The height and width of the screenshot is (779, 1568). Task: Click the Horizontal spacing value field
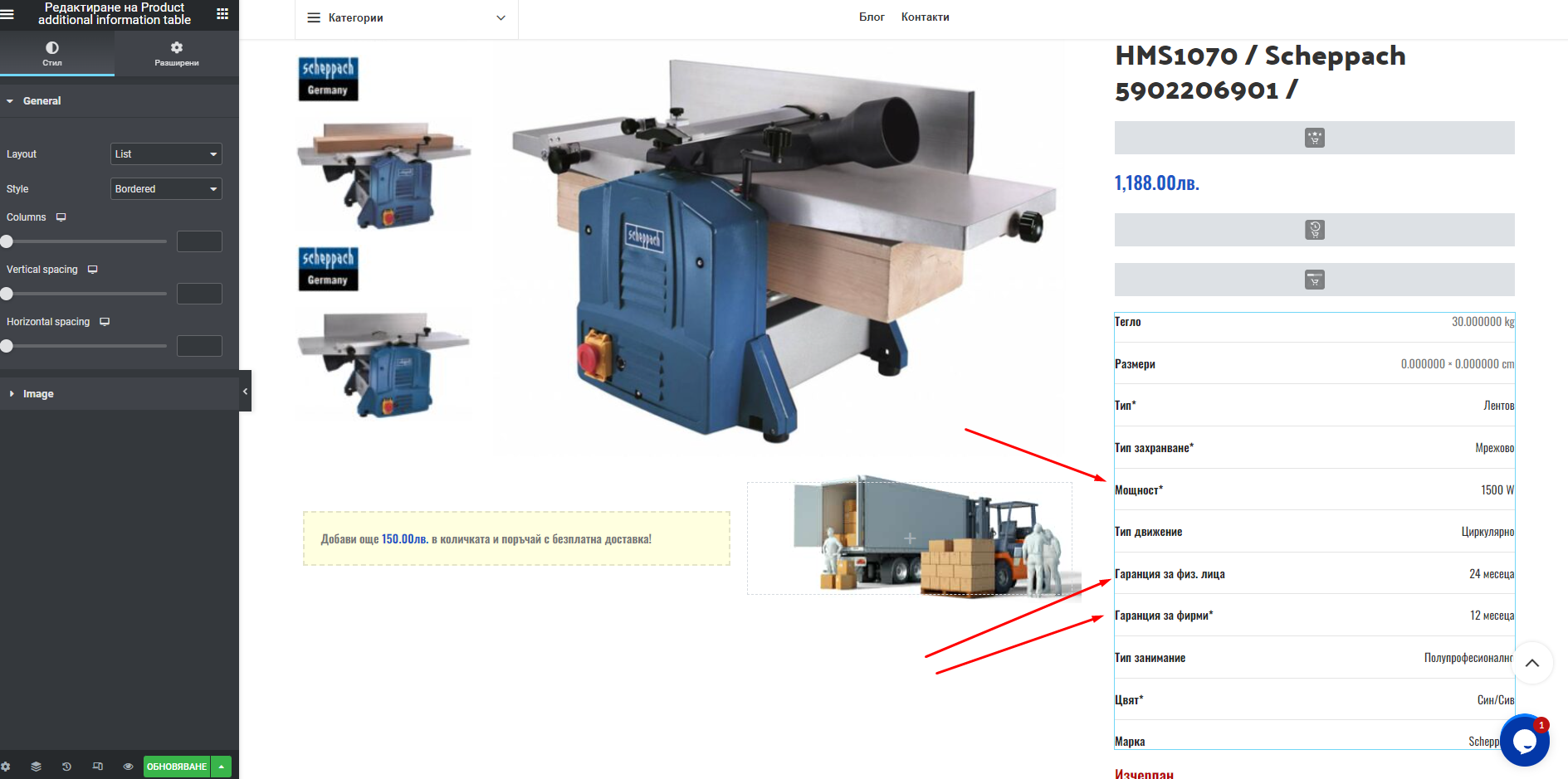199,346
